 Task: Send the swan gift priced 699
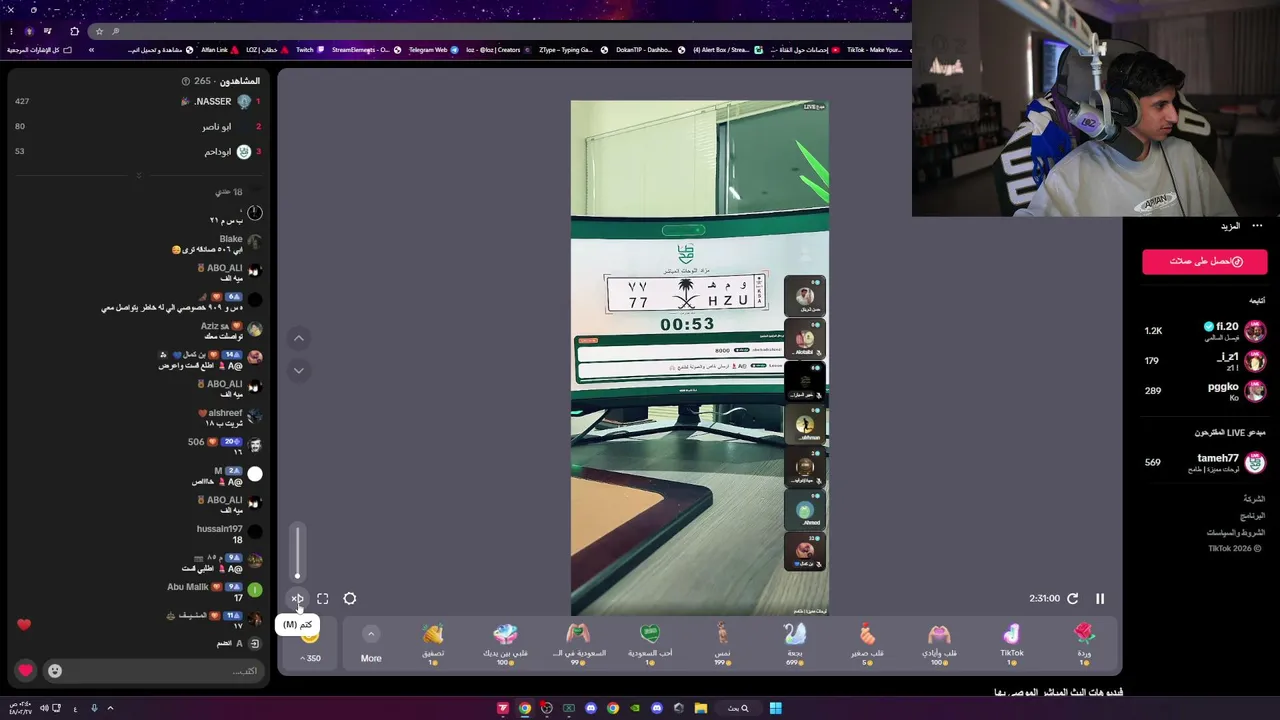(x=795, y=643)
